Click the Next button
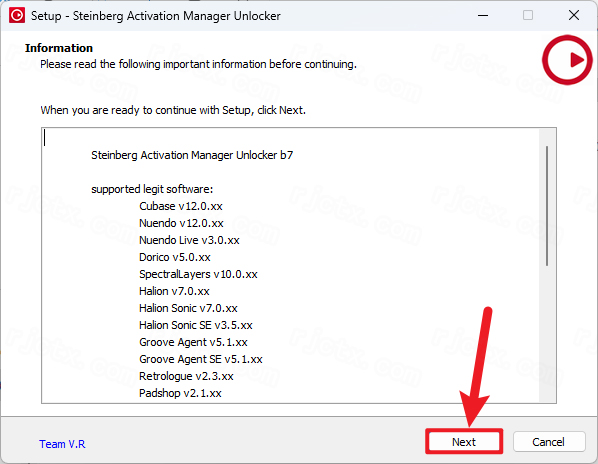Viewport: 598px width, 464px height. click(464, 442)
